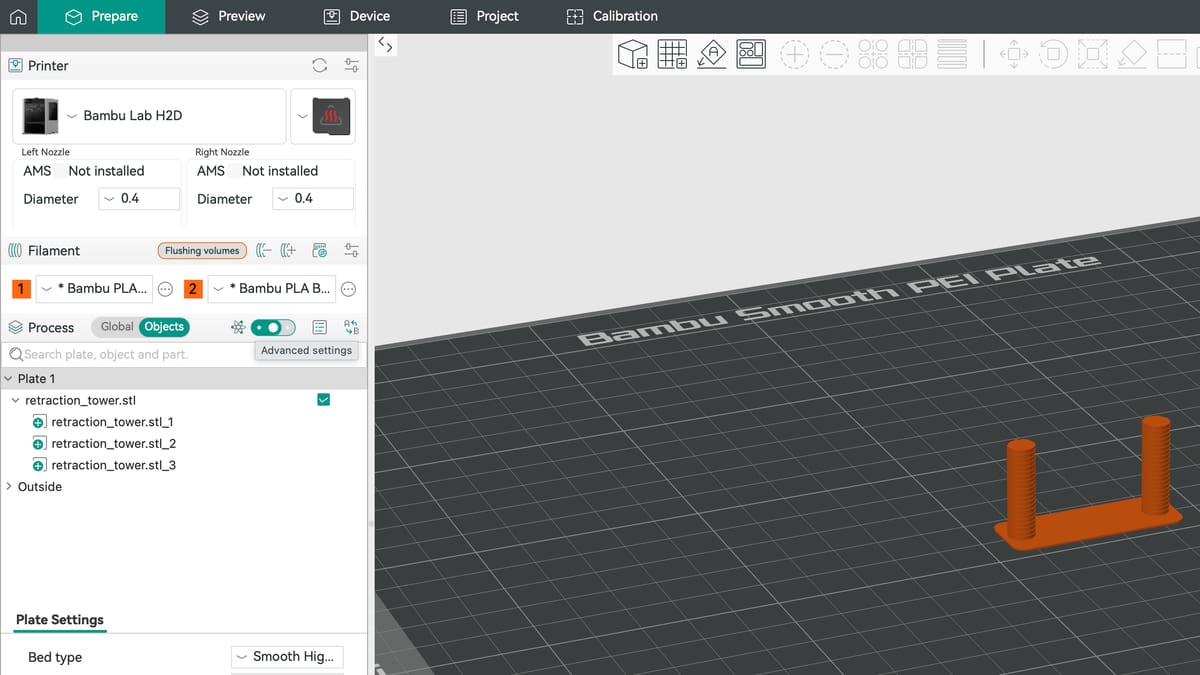This screenshot has height=675, width=1200.
Task: Click the Home icon in top bar
Action: (x=17, y=16)
